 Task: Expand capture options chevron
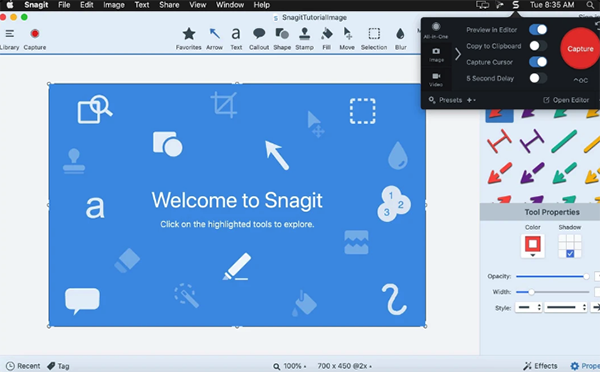(458, 54)
